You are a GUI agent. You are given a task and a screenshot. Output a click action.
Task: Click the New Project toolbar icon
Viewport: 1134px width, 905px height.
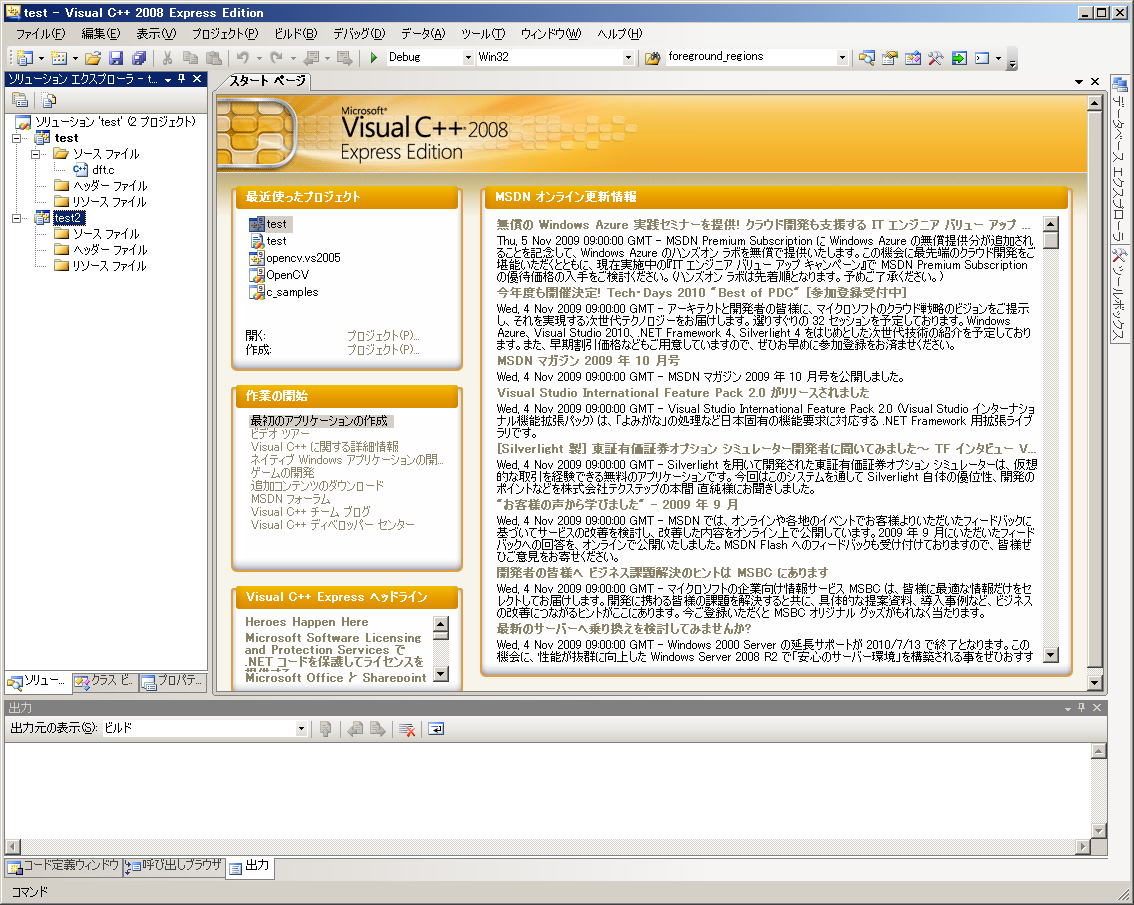[25, 57]
